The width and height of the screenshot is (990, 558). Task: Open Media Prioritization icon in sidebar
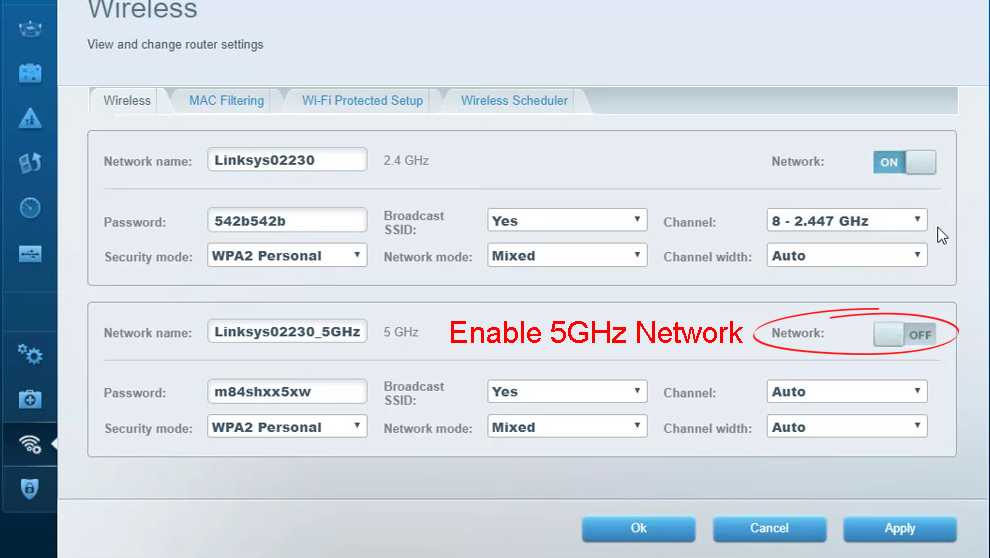[30, 163]
